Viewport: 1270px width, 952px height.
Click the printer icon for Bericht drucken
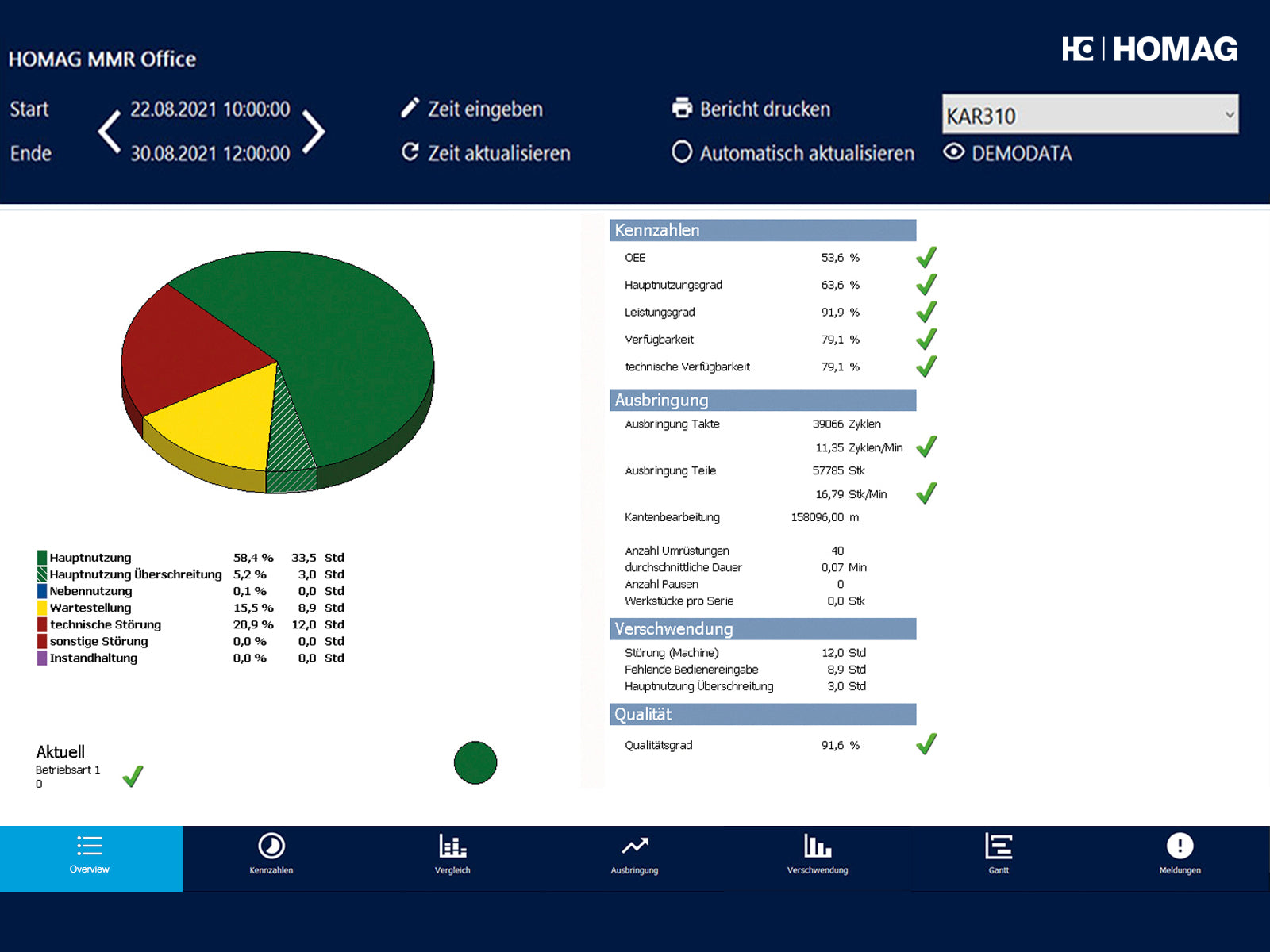[x=682, y=108]
